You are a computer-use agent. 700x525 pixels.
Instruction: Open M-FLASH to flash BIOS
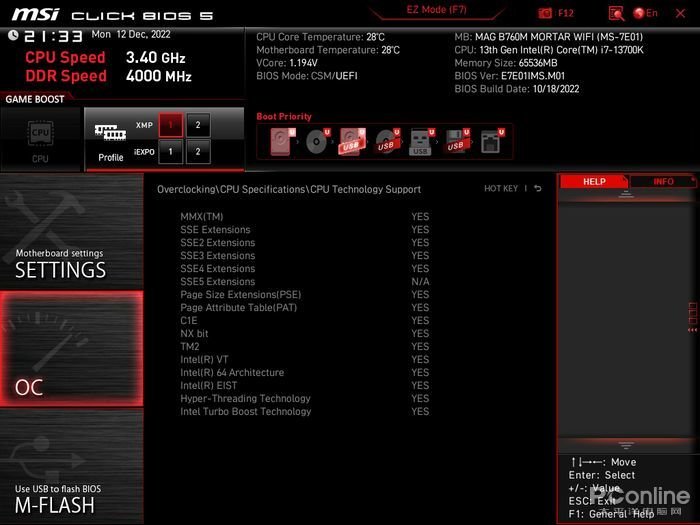pos(71,467)
